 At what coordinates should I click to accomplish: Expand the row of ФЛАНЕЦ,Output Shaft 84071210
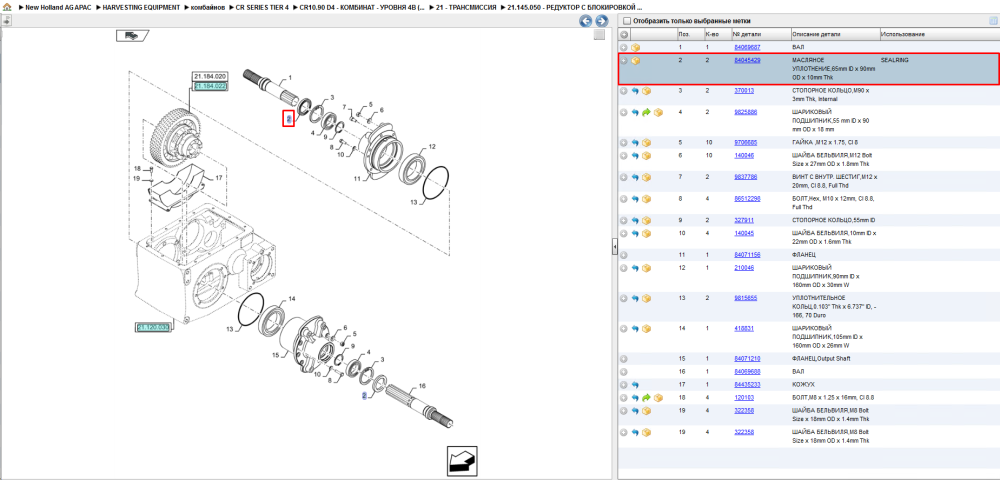(x=624, y=359)
